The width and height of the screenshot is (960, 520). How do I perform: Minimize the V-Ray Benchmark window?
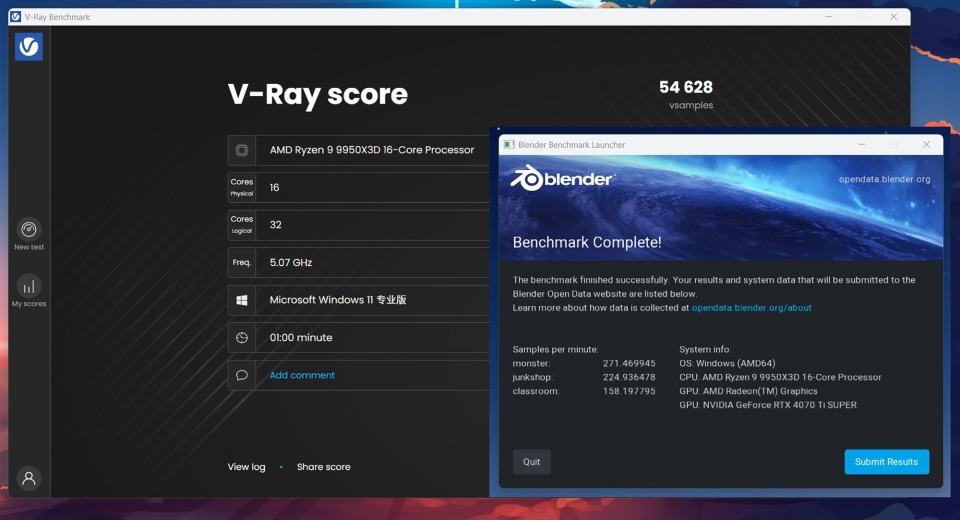[829, 17]
